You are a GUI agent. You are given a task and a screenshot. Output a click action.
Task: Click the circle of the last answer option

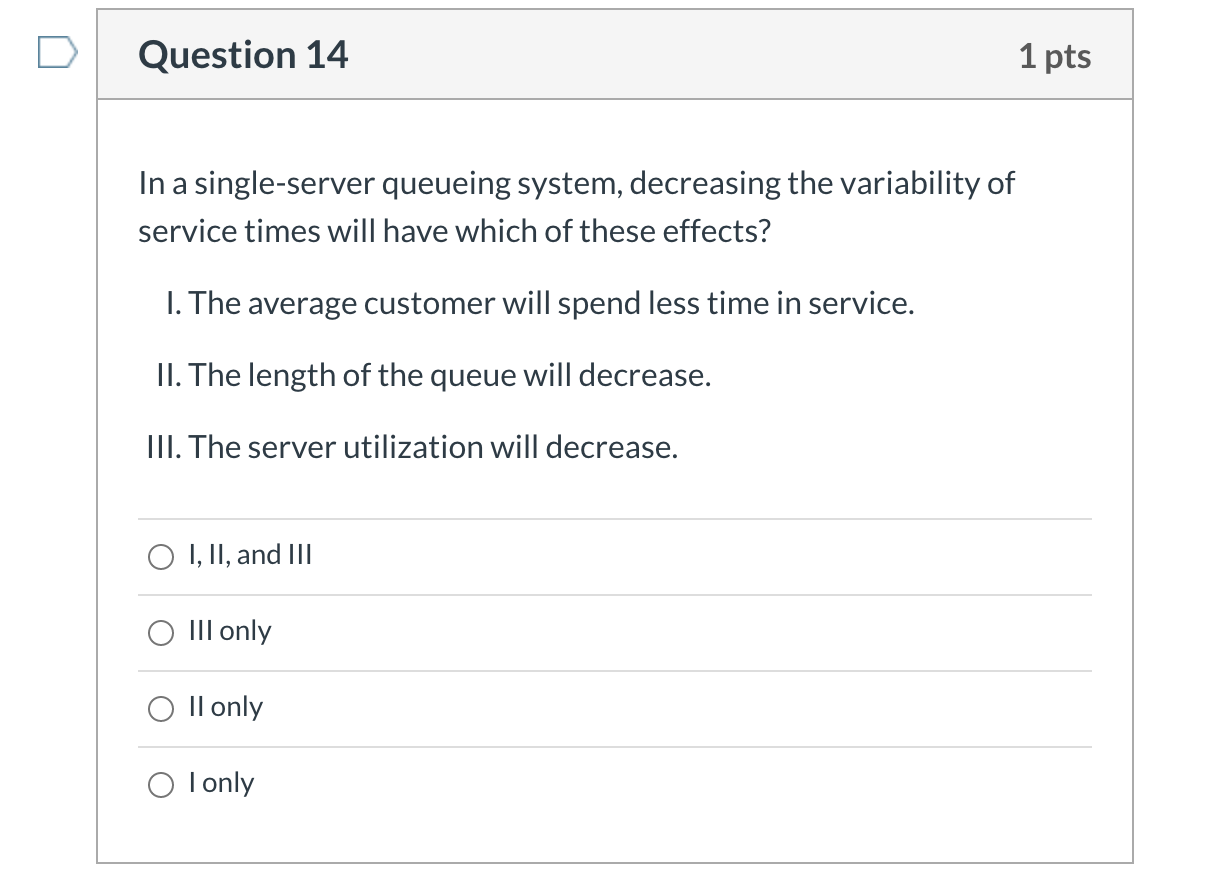click(x=161, y=784)
